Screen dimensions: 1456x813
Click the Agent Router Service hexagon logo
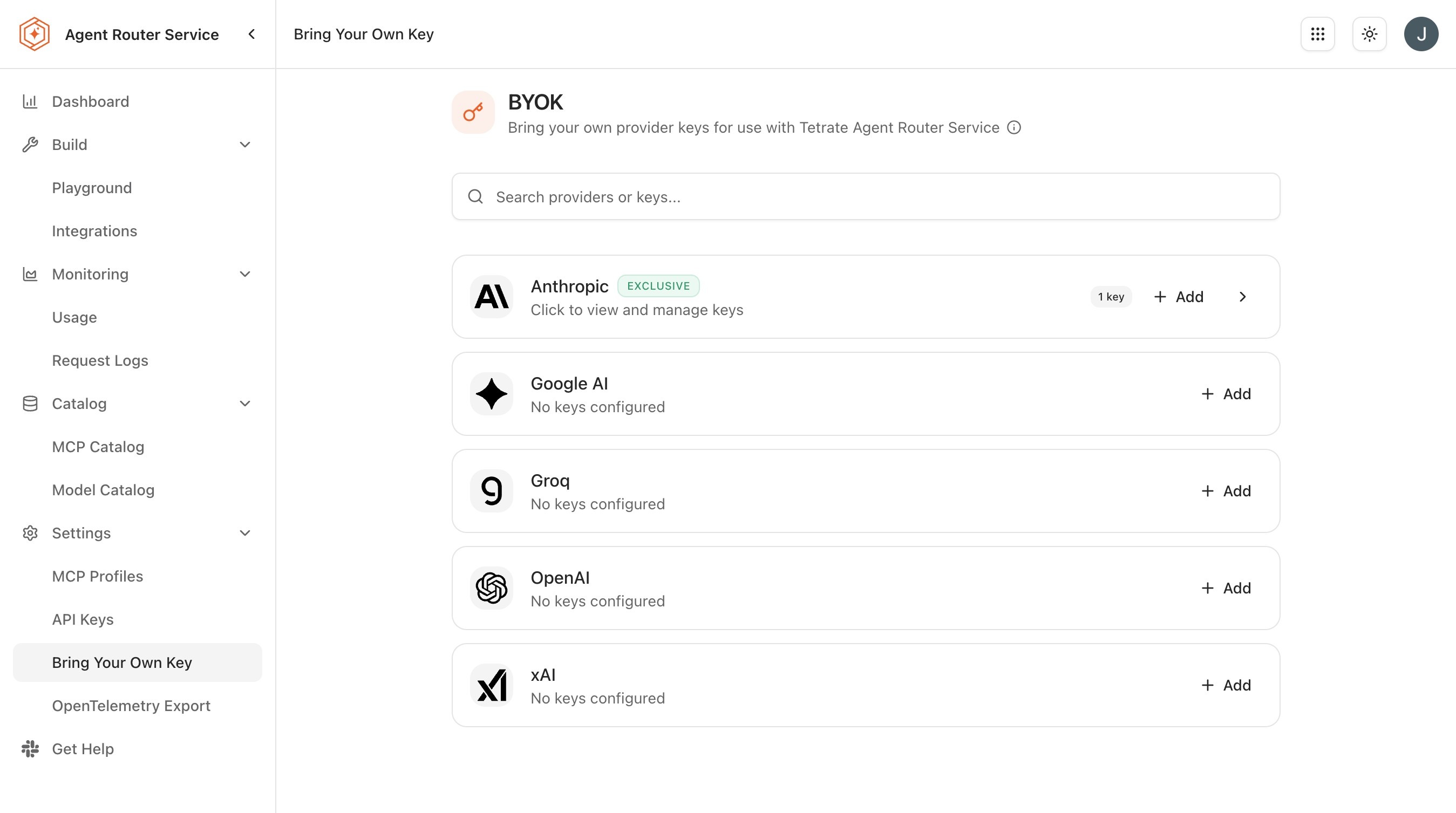(35, 34)
